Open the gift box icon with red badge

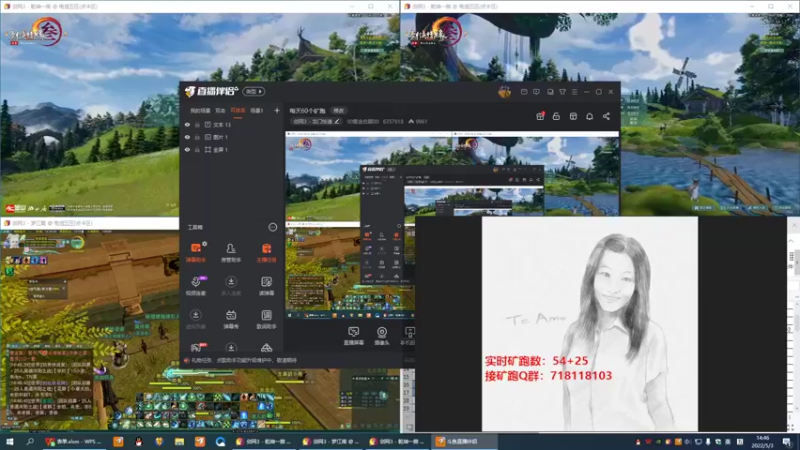point(540,116)
